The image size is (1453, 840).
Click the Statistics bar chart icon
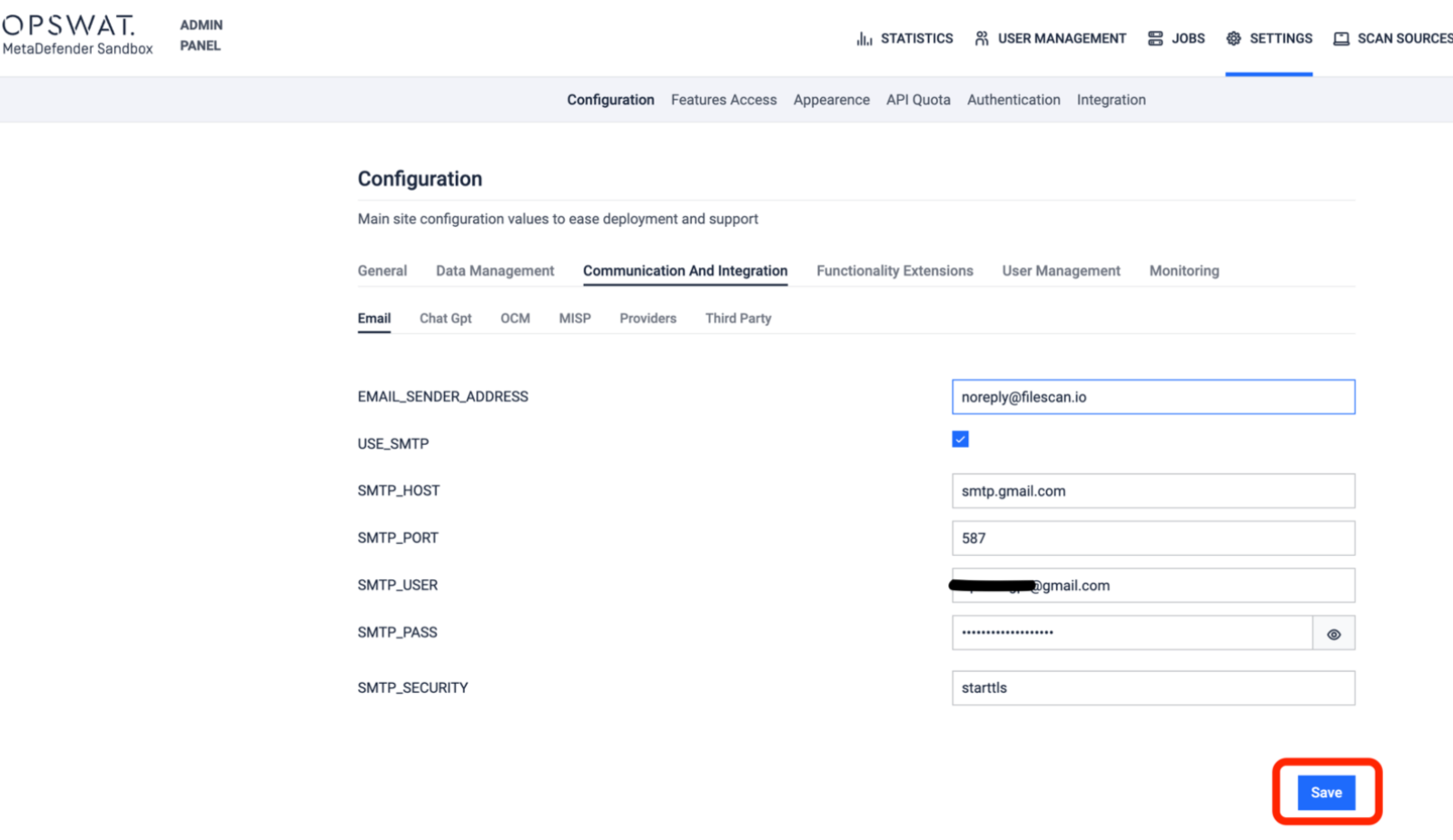pos(864,38)
